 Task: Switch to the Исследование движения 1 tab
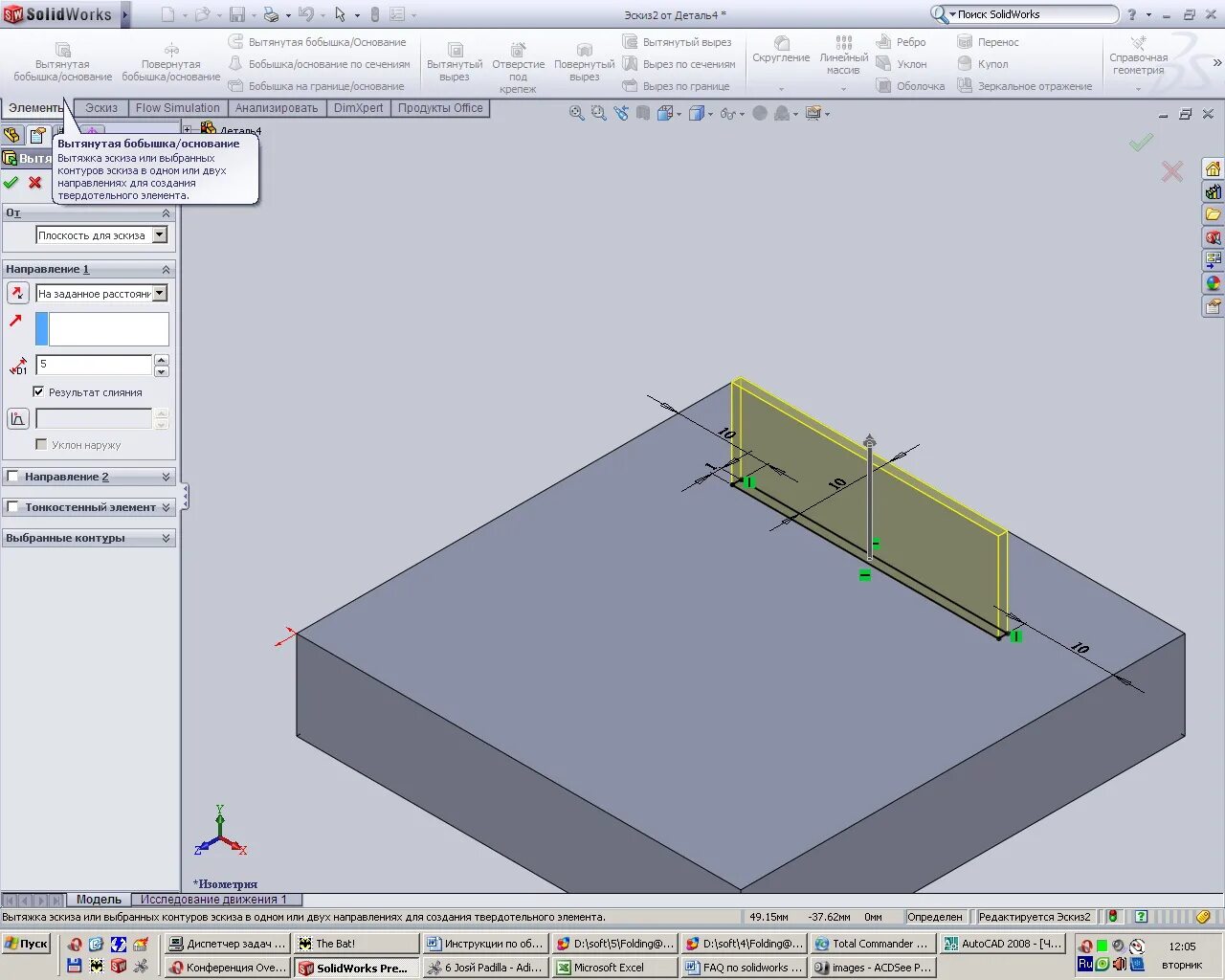coord(214,900)
